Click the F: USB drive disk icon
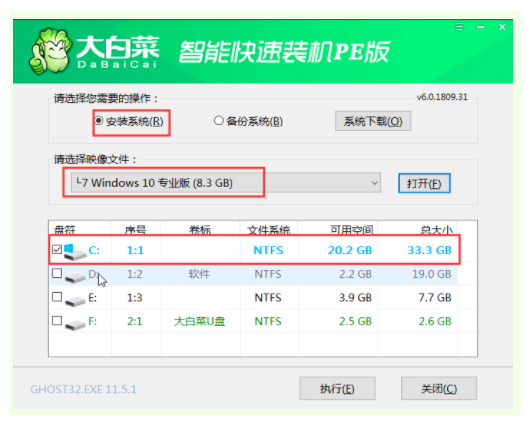The image size is (526, 423). 75,324
